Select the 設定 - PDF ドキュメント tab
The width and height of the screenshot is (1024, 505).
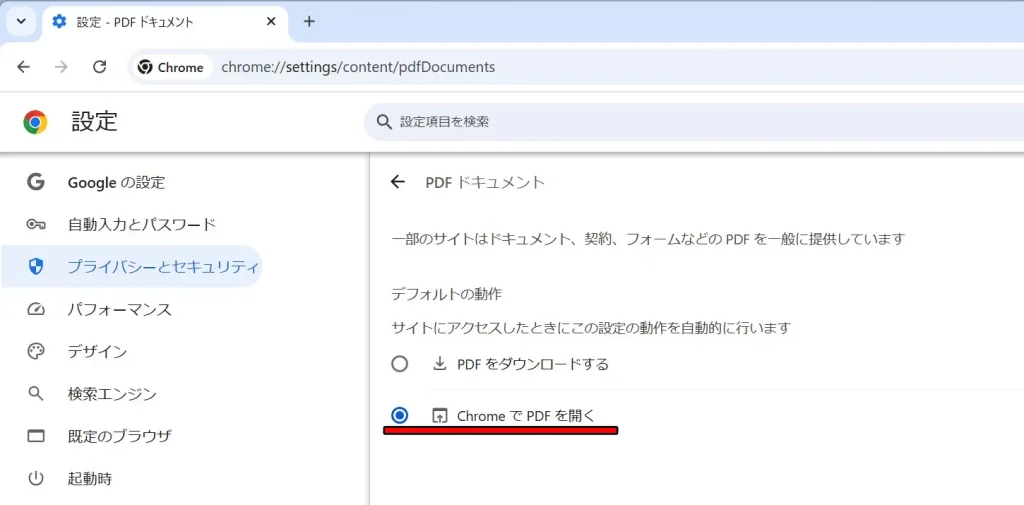tap(165, 22)
